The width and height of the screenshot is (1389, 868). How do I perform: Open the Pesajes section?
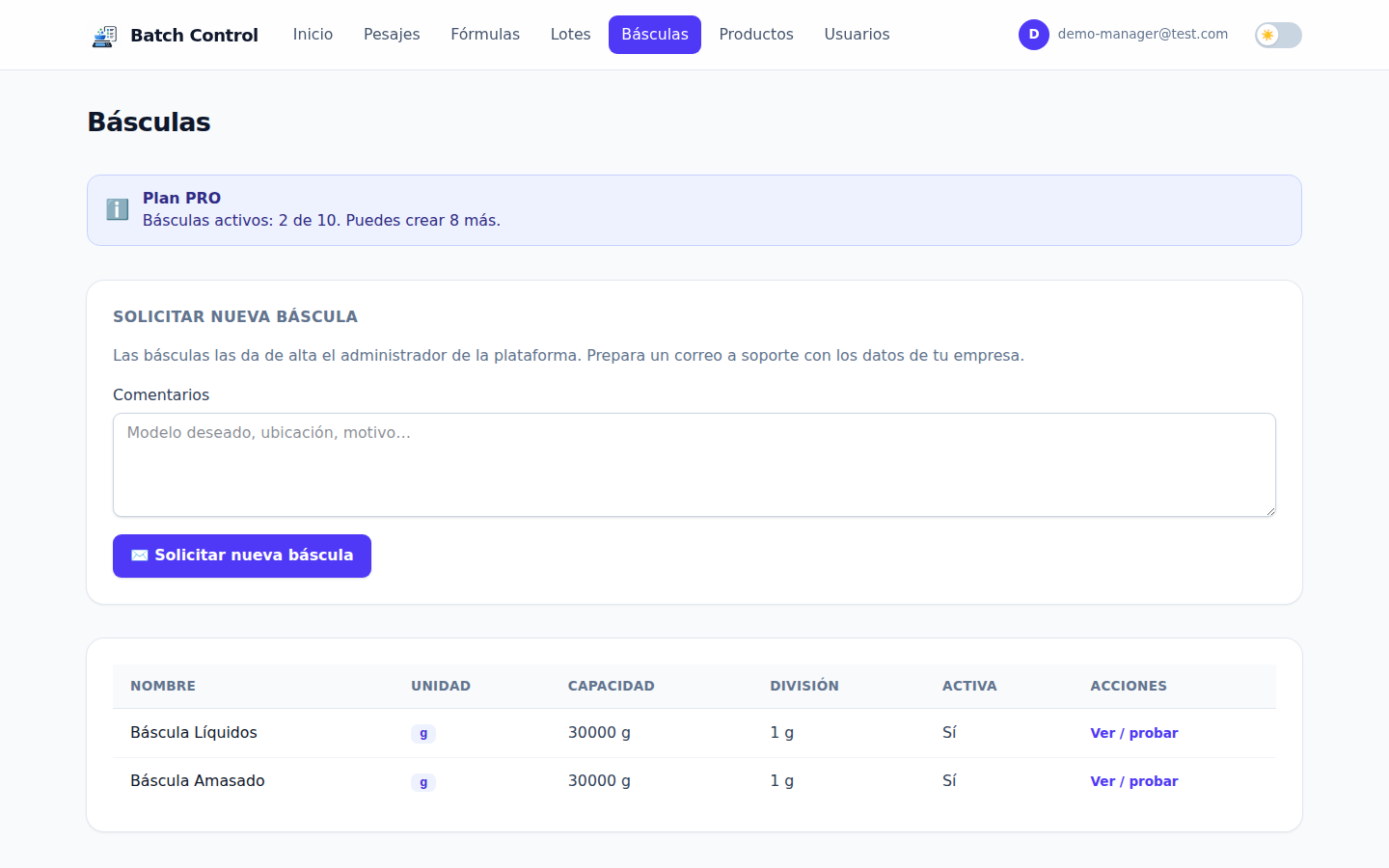[392, 35]
